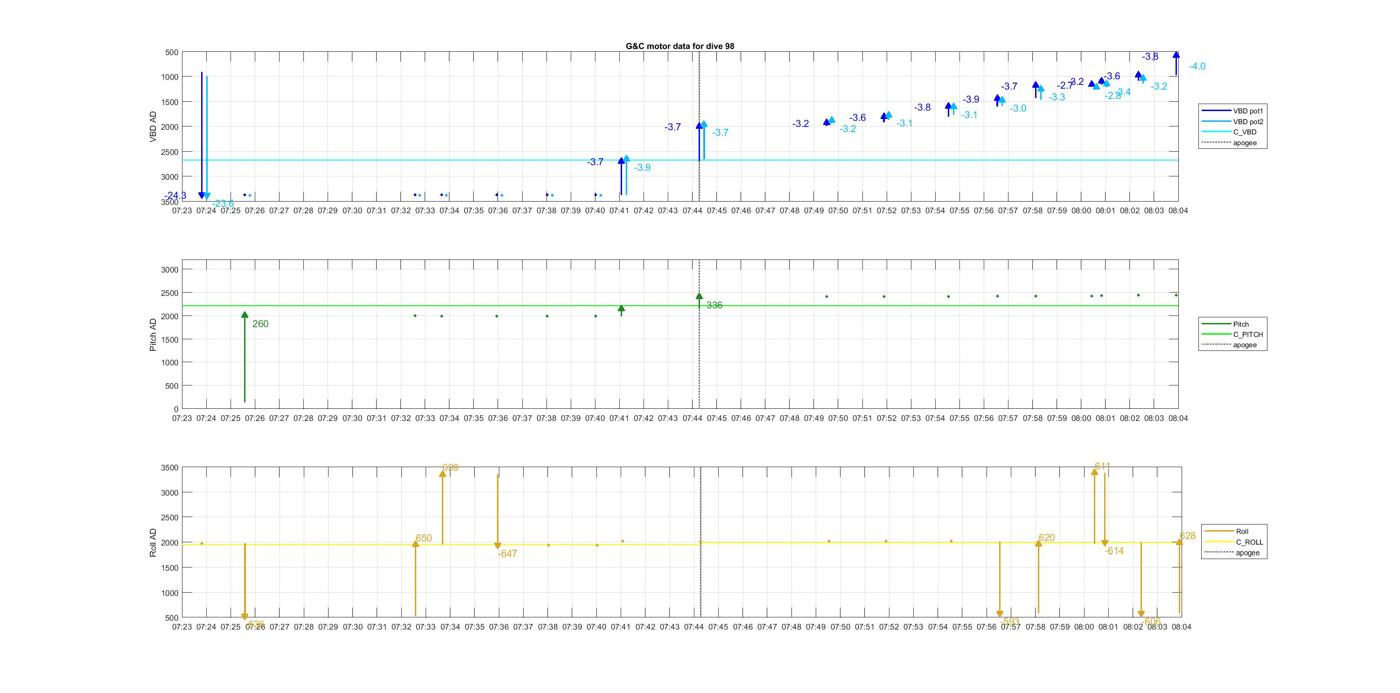
Task: Click the green pitch arrow labeled 260
Action: point(245,357)
